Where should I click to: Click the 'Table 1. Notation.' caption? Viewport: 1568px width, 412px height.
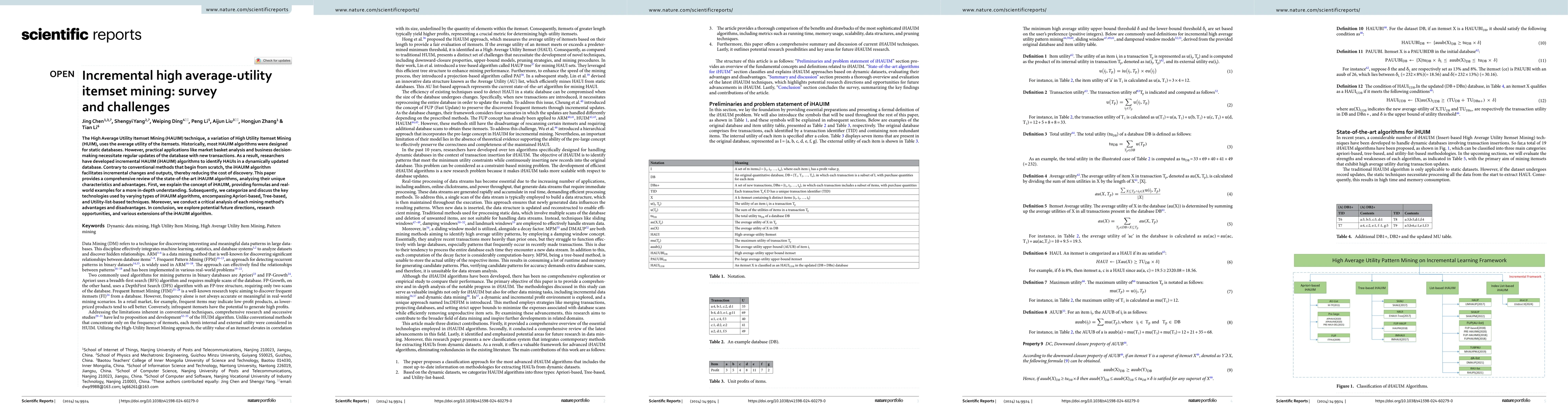(727, 276)
